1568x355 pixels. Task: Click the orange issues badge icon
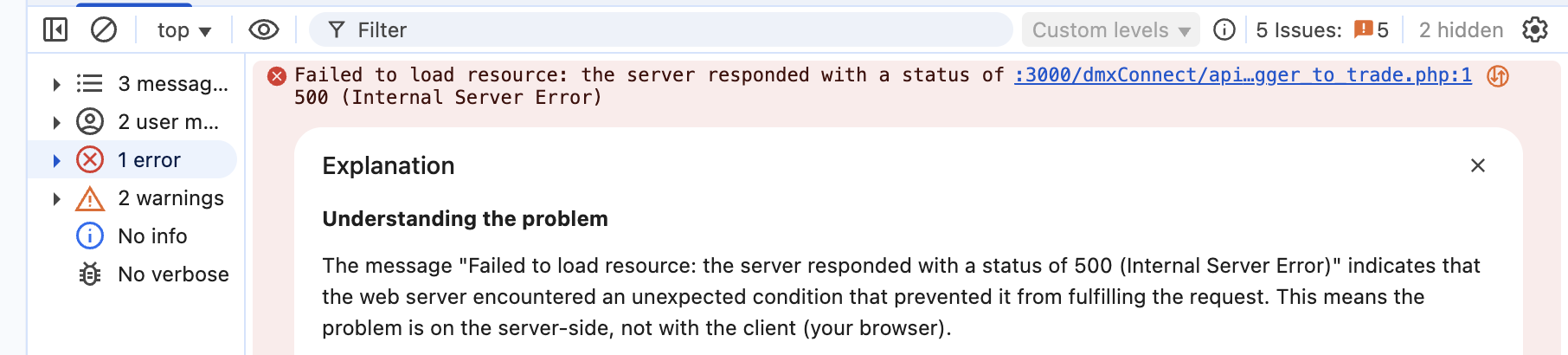[1364, 30]
